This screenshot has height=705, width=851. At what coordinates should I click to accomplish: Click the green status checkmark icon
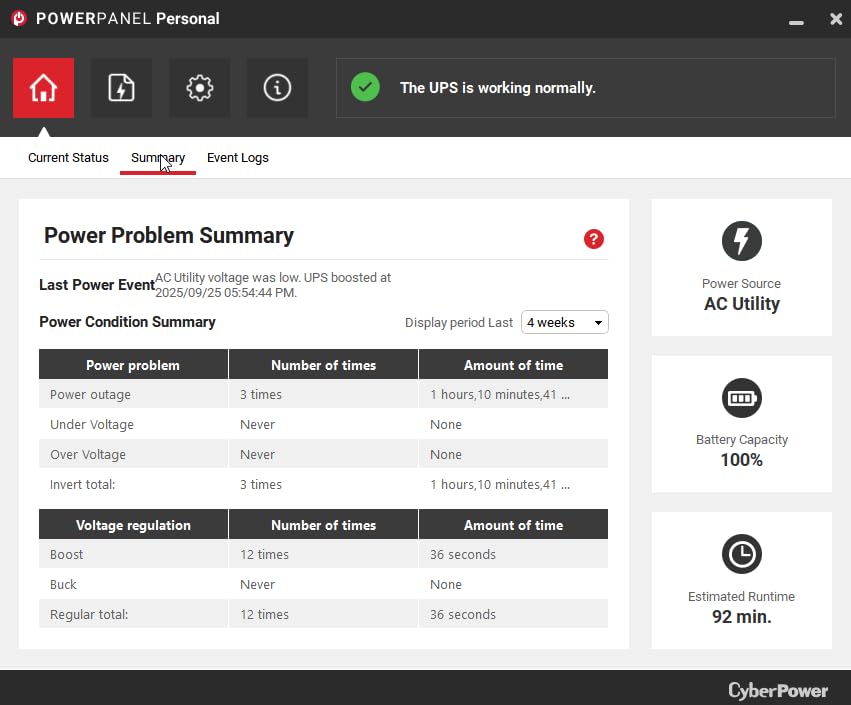(365, 87)
